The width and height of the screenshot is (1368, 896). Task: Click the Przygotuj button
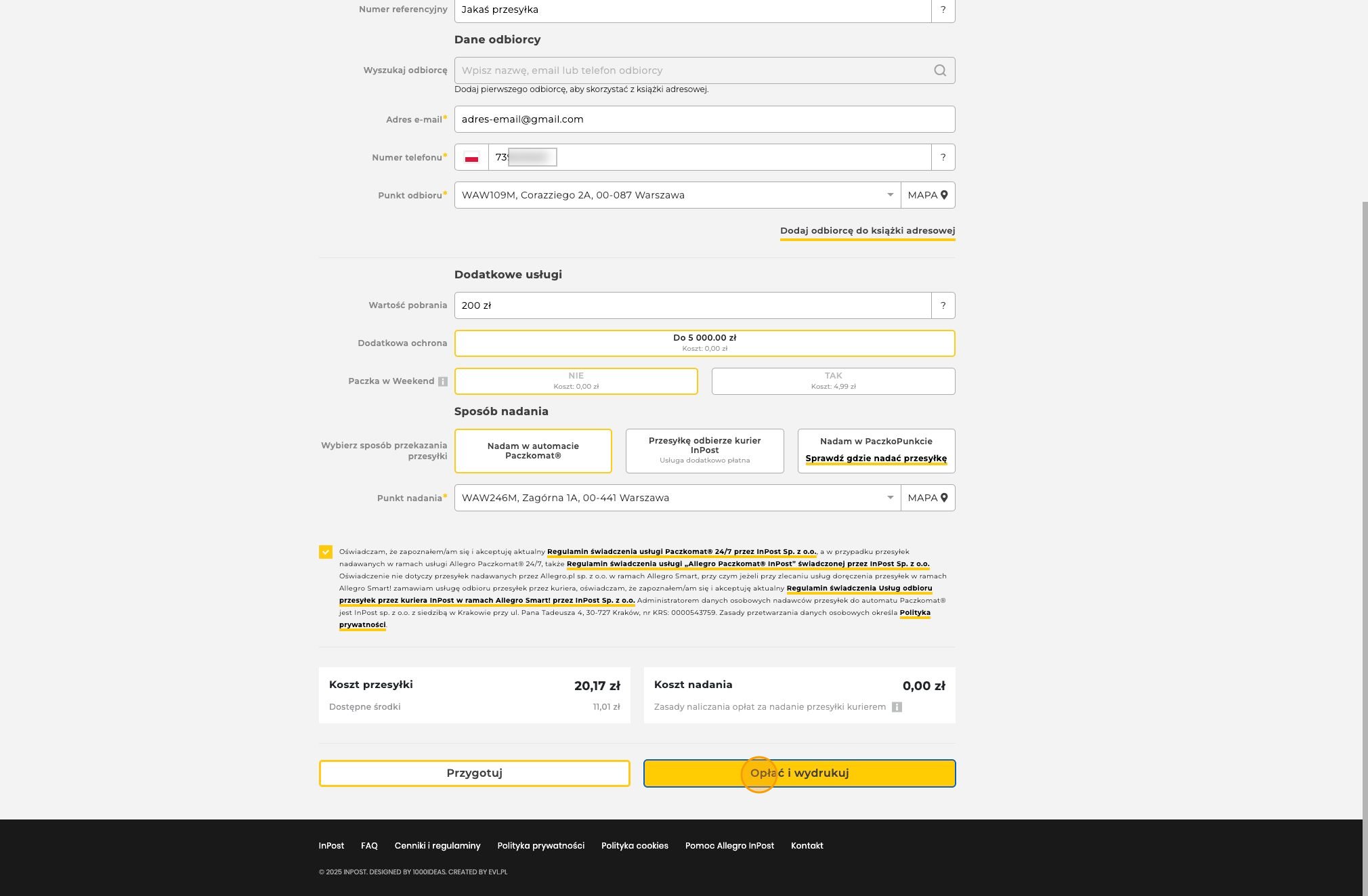(475, 773)
